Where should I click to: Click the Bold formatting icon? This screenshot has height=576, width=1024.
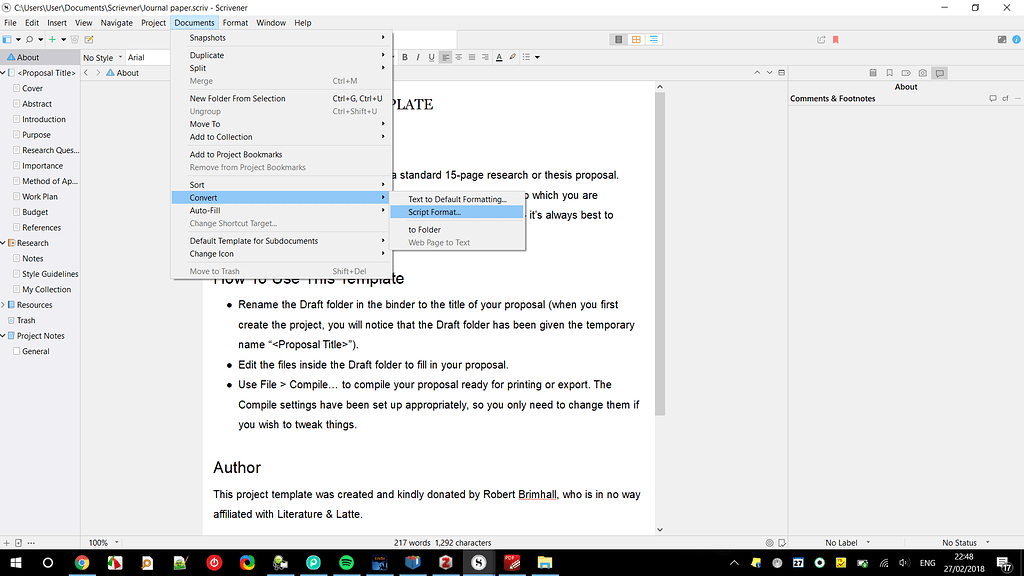405,57
